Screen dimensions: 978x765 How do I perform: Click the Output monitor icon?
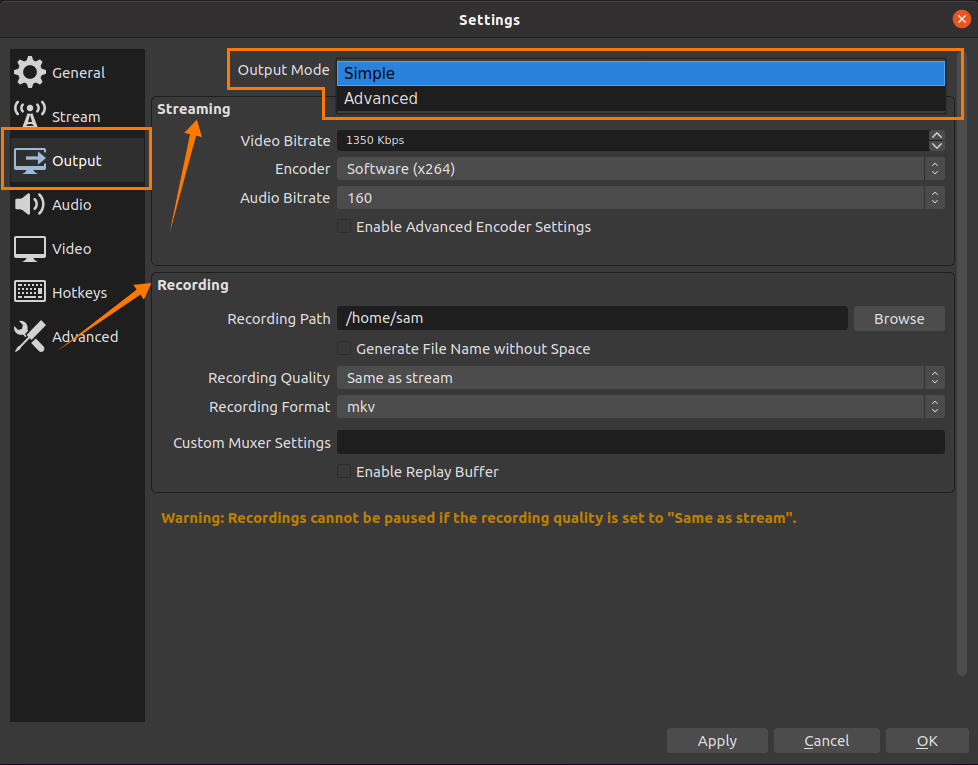coord(29,160)
